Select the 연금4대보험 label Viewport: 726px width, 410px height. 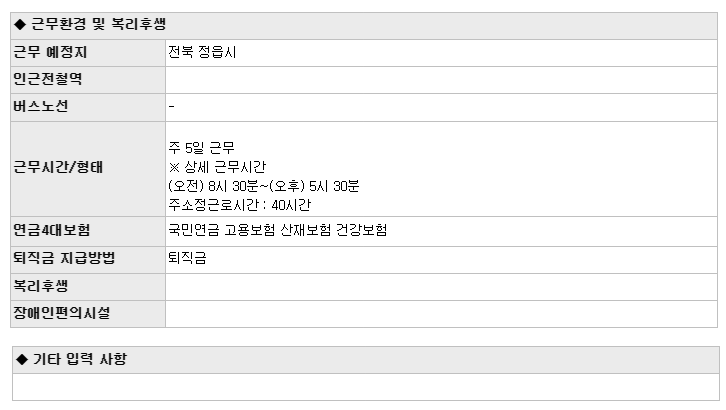coord(51,230)
